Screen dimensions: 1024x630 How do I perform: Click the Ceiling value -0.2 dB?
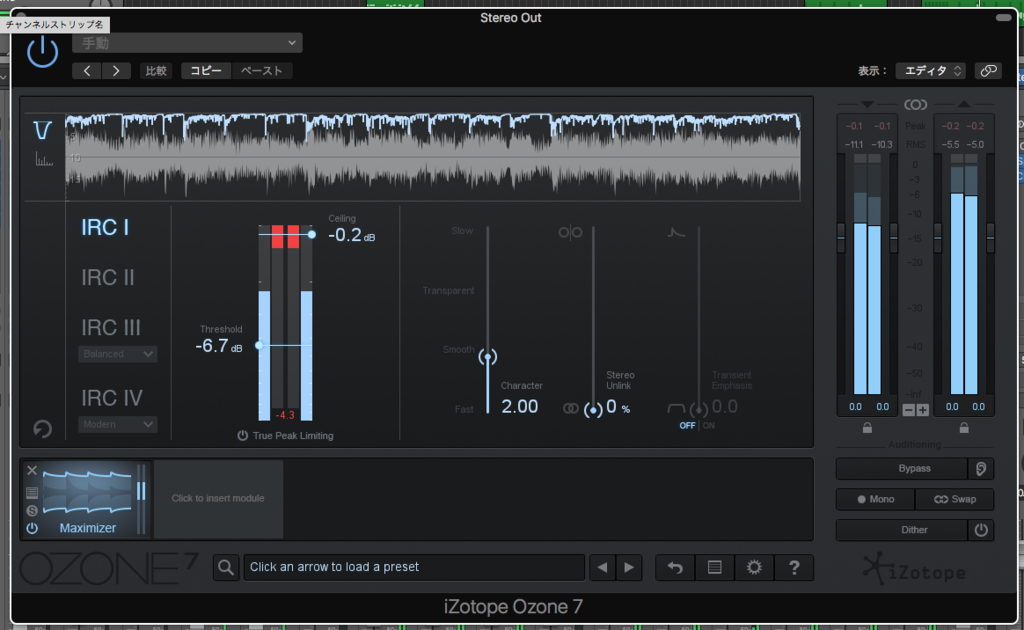click(351, 235)
